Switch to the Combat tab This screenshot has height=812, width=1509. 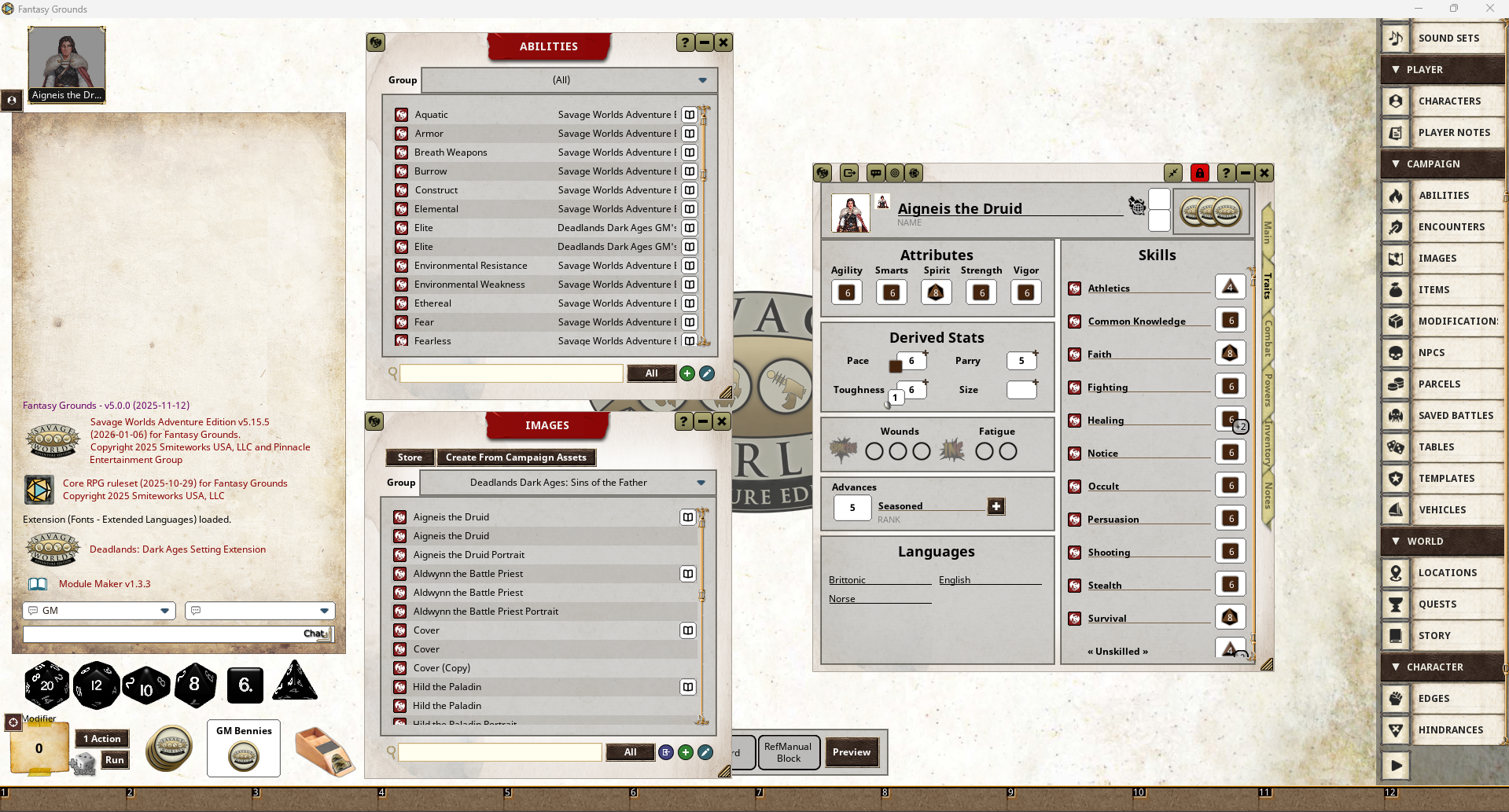[x=1267, y=339]
